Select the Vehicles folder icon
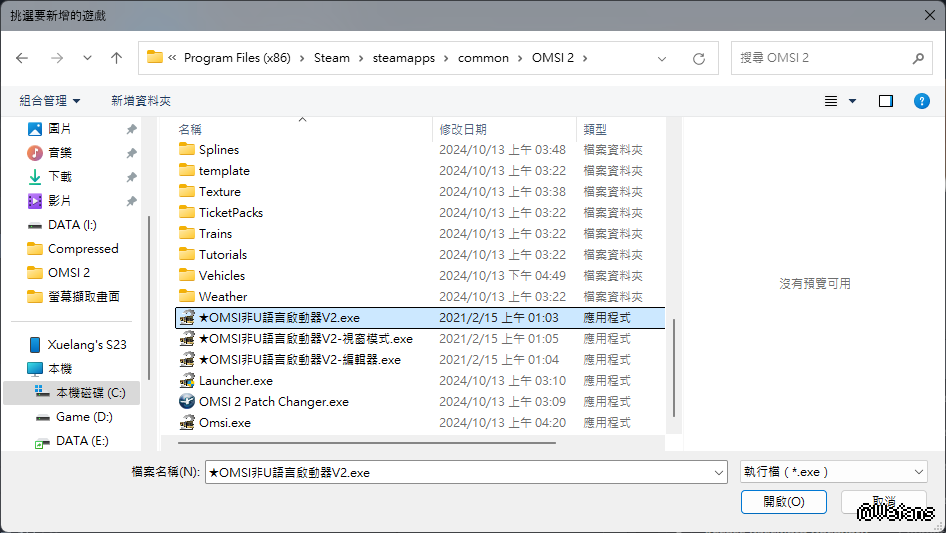The image size is (946, 533). pyautogui.click(x=187, y=275)
